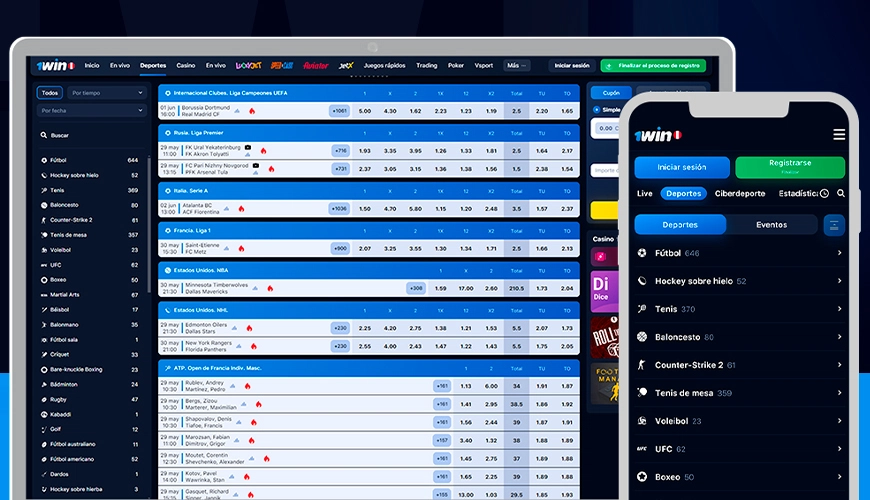Screen dimensions: 870x500
Task: Open the Casino tab in laptop navigation
Action: [x=186, y=65]
